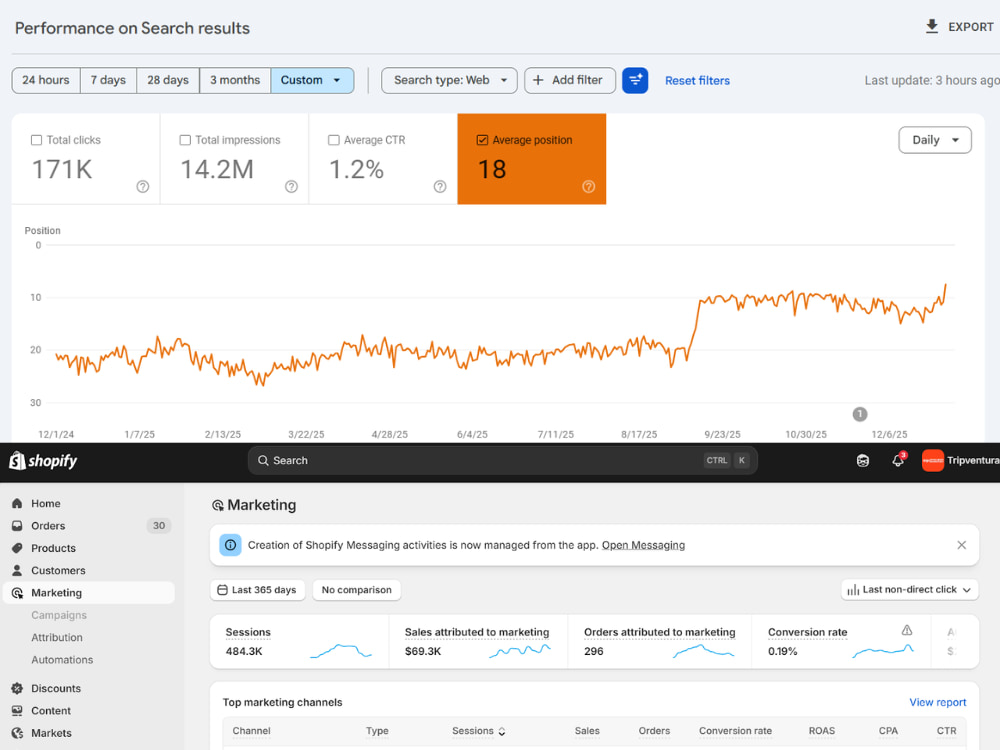Image resolution: width=1000 pixels, height=750 pixels.
Task: Click the Home sidebar icon
Action: coord(17,503)
